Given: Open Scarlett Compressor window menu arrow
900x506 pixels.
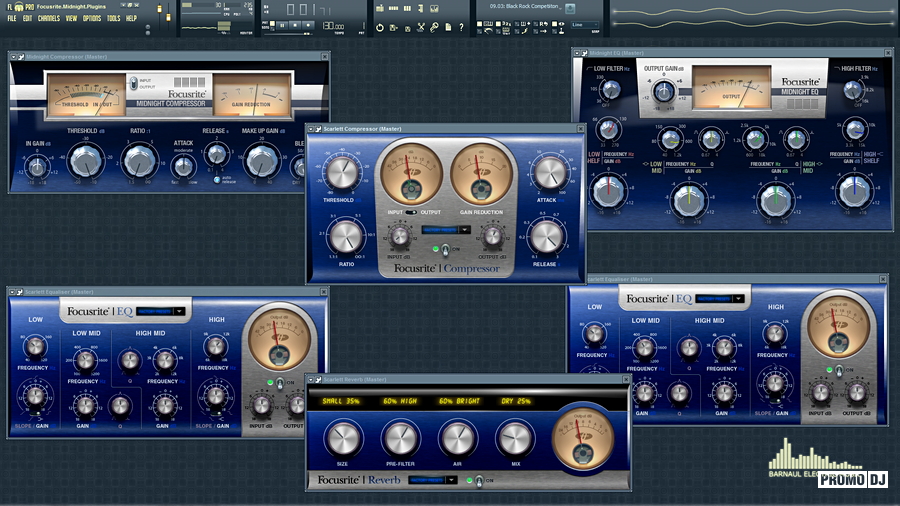Looking at the screenshot, I should click(311, 129).
